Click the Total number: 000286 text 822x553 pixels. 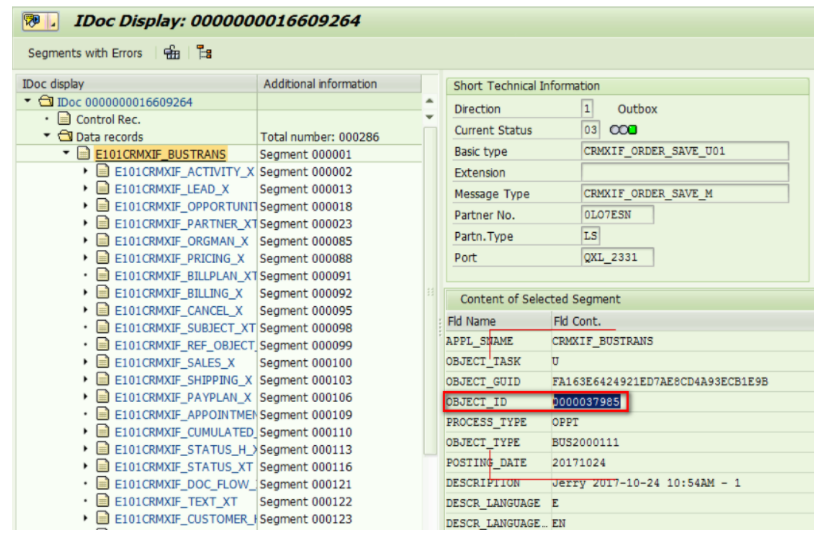(x=319, y=137)
